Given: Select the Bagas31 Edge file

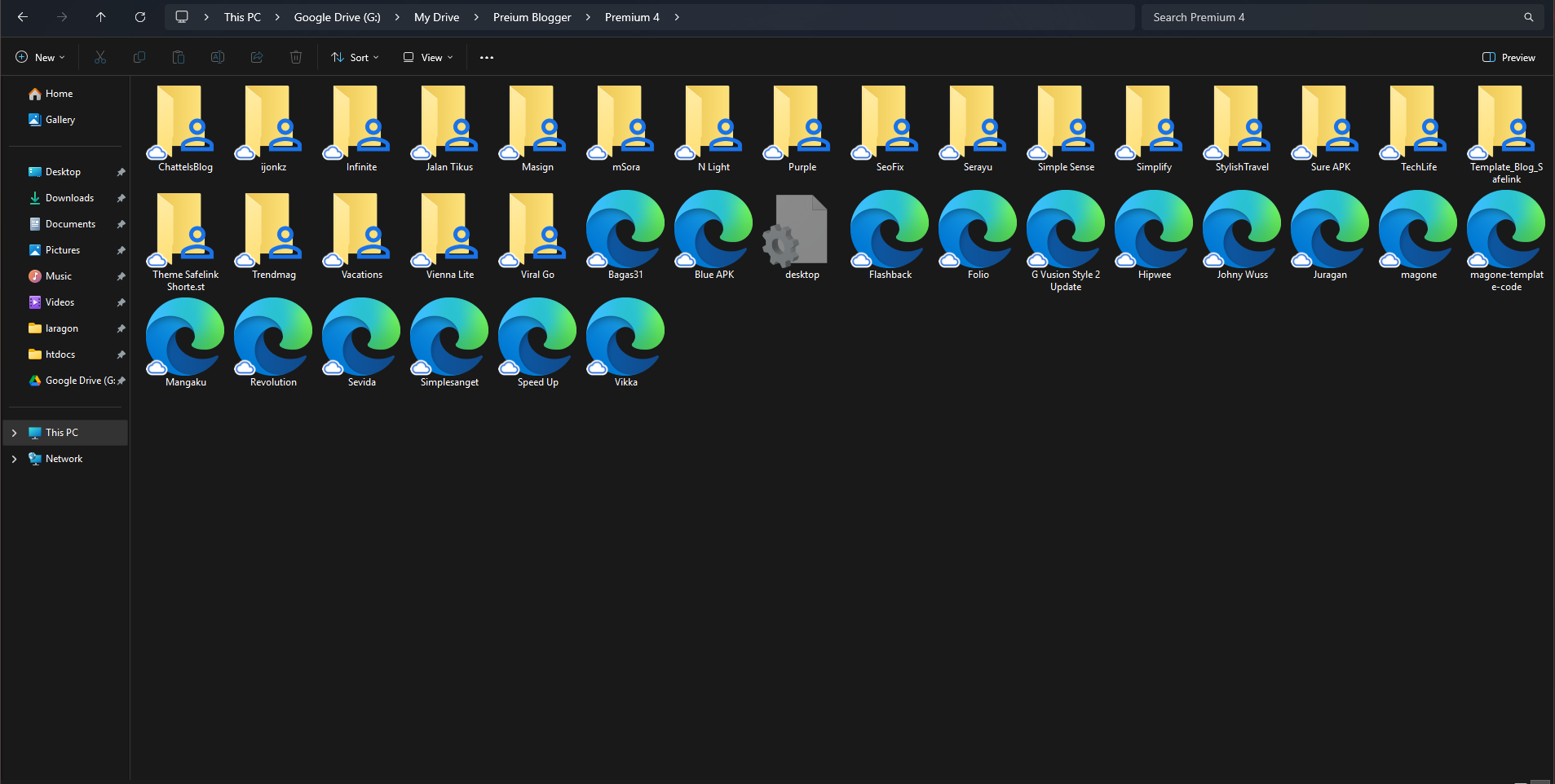Looking at the screenshot, I should (625, 236).
